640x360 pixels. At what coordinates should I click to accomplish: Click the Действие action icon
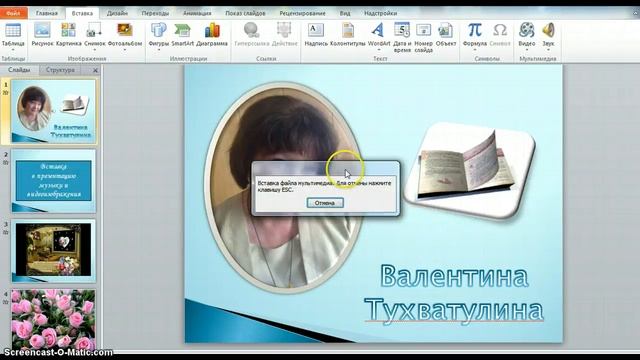tap(284, 30)
